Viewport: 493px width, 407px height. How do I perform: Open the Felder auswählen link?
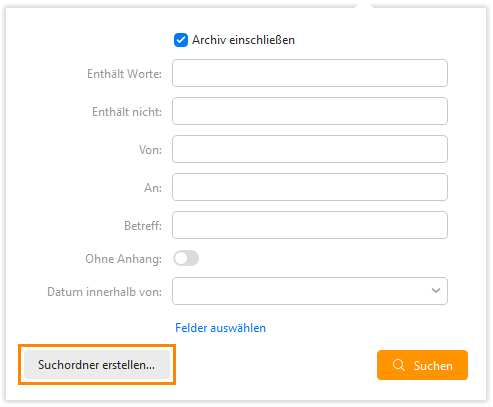[x=221, y=328]
